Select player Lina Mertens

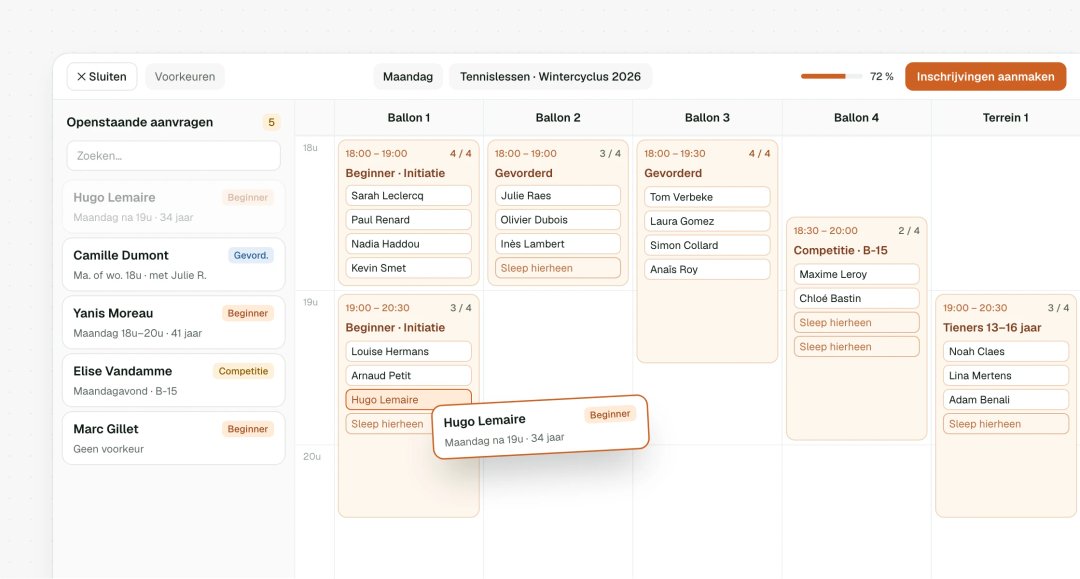(x=1006, y=375)
